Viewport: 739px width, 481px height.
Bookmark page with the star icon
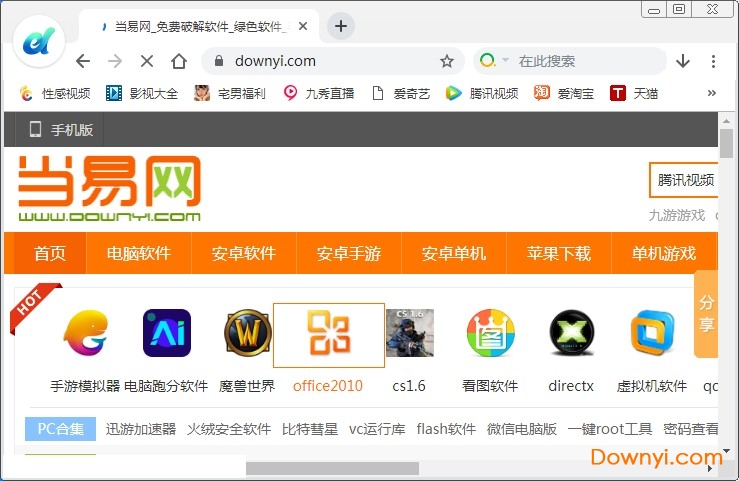click(447, 61)
